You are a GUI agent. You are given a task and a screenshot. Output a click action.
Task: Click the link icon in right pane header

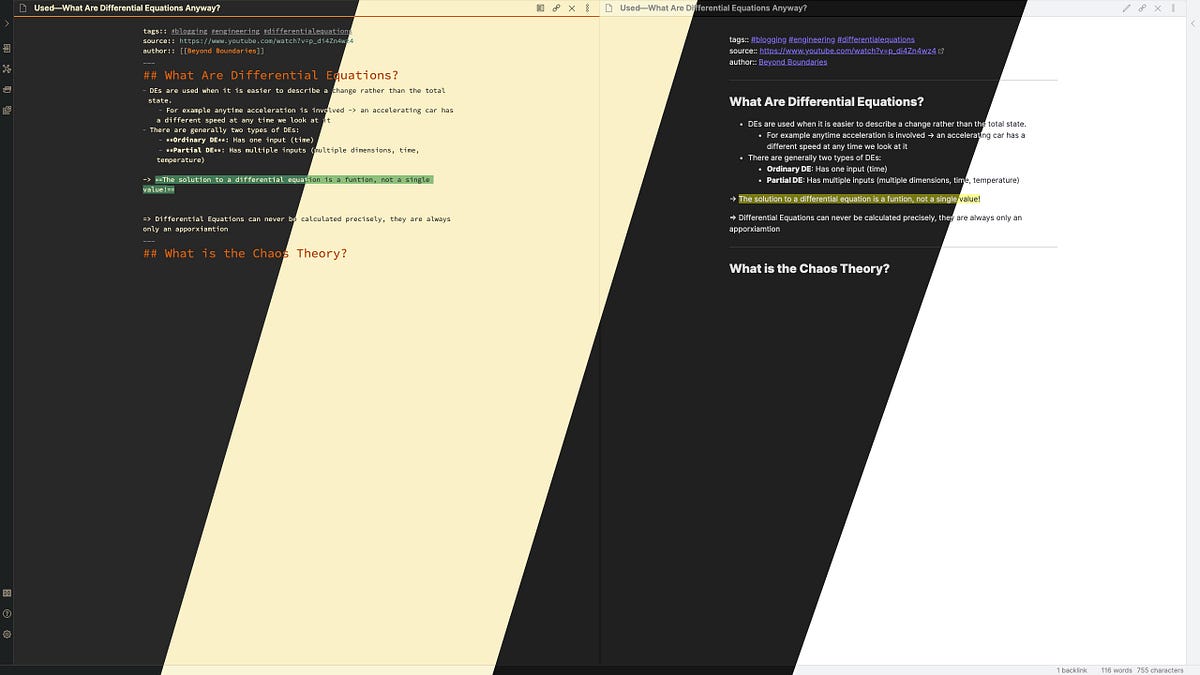(1142, 7)
